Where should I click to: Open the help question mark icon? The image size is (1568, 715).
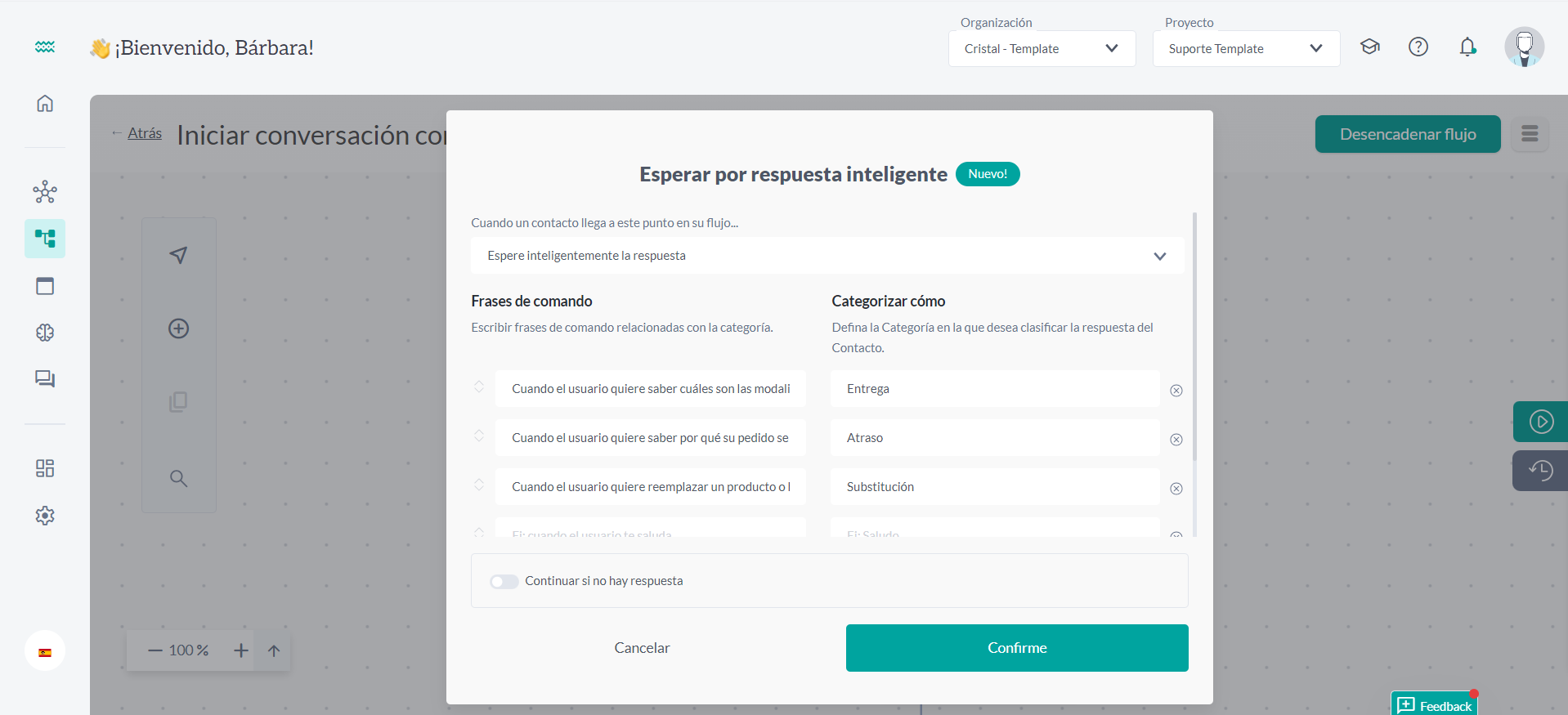[1418, 47]
